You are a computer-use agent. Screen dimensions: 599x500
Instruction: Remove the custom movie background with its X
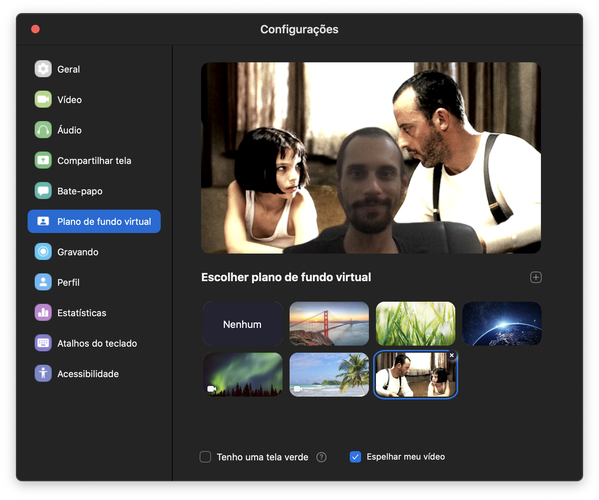[452, 355]
